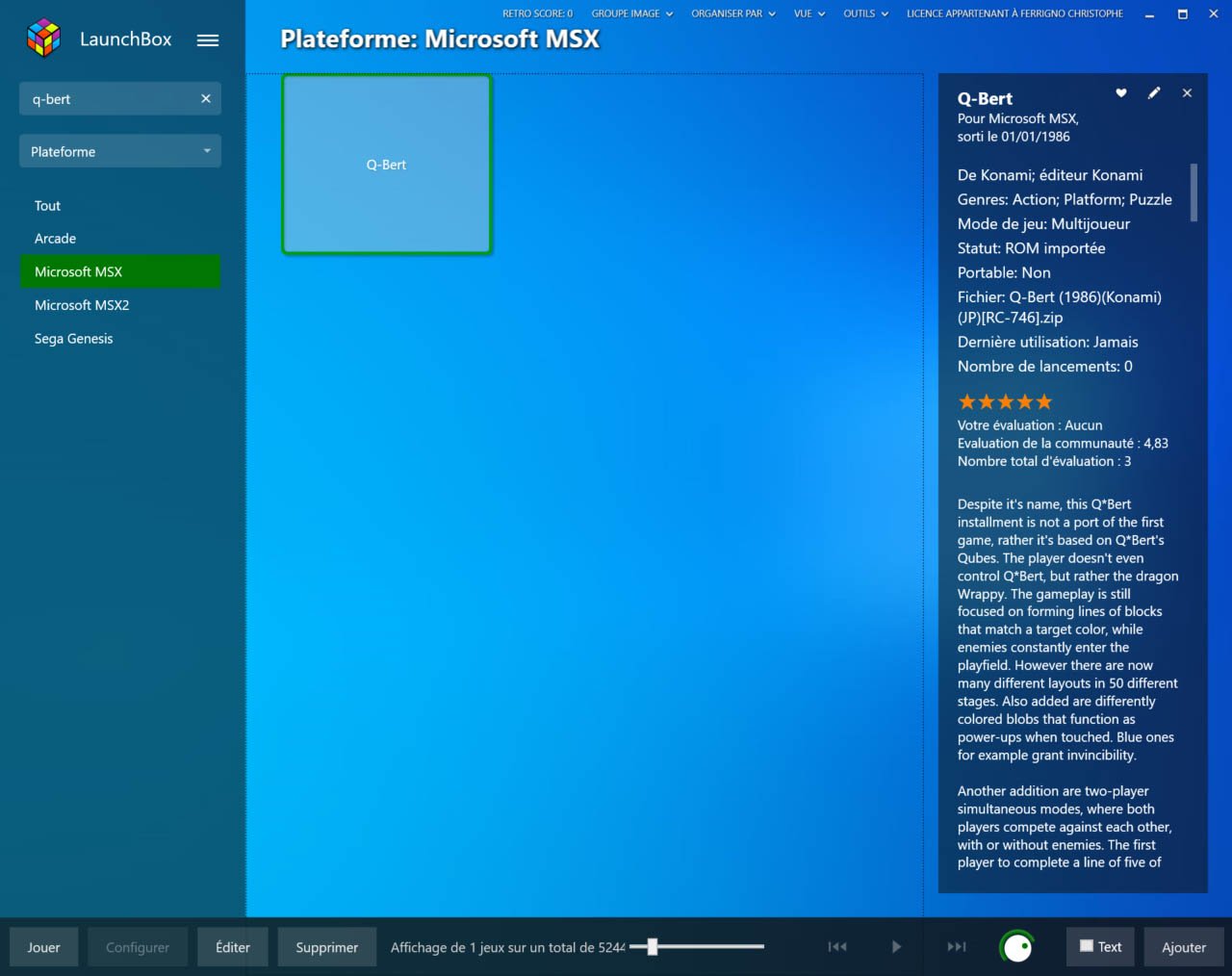The width and height of the screenshot is (1232, 976).
Task: Edit Q-Bert with the pencil icon
Action: [1154, 93]
